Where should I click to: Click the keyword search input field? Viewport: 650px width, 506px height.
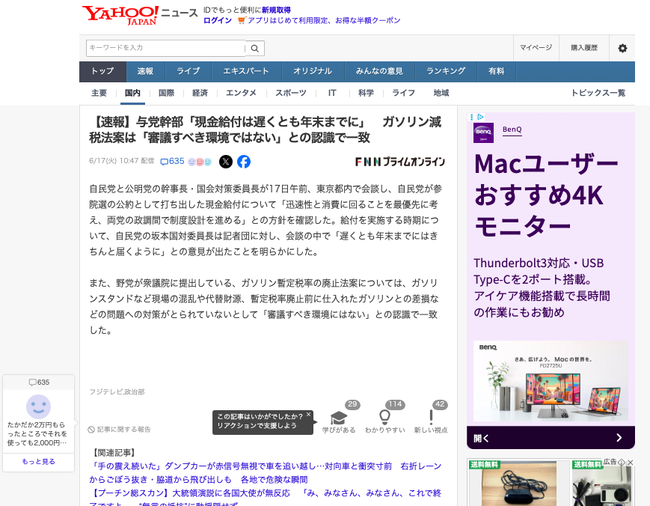166,48
